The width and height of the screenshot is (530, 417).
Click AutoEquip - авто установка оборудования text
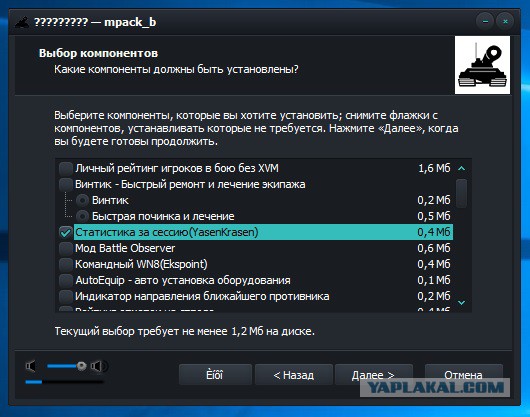183,280
